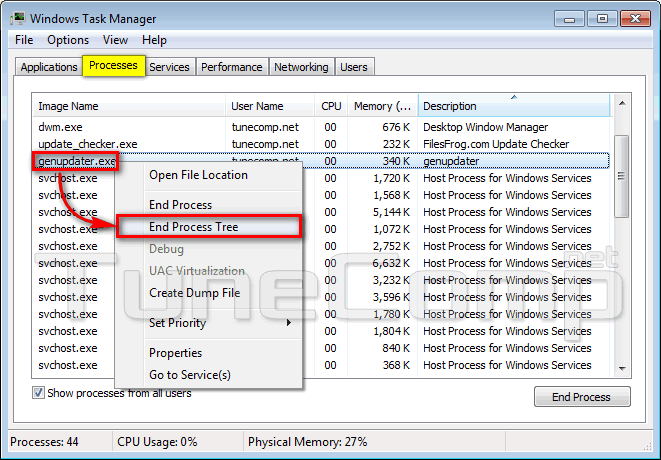Image resolution: width=661 pixels, height=460 pixels.
Task: Click tunecomp.net user of dwm.exe
Action: 265,127
